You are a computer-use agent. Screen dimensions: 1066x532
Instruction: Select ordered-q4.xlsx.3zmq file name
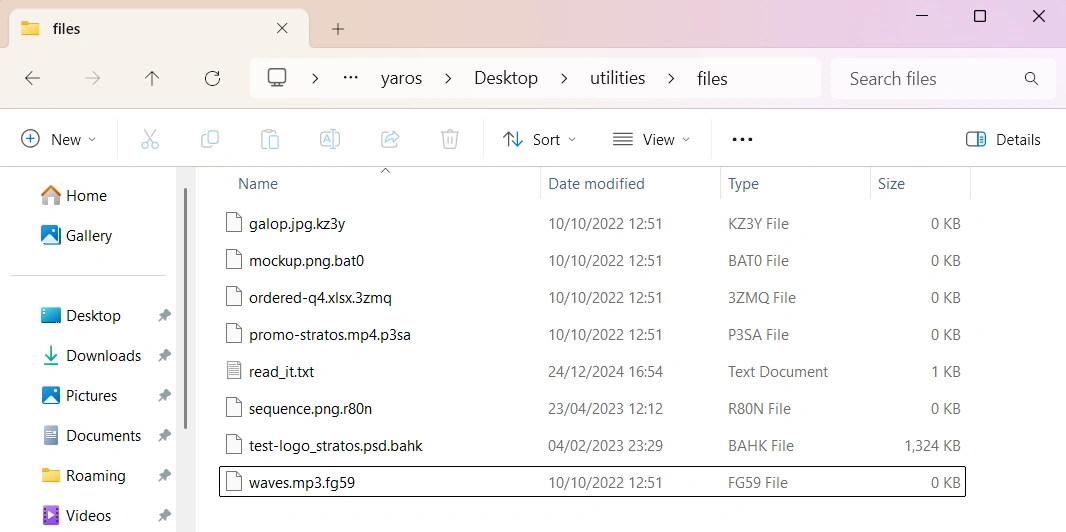(x=320, y=298)
